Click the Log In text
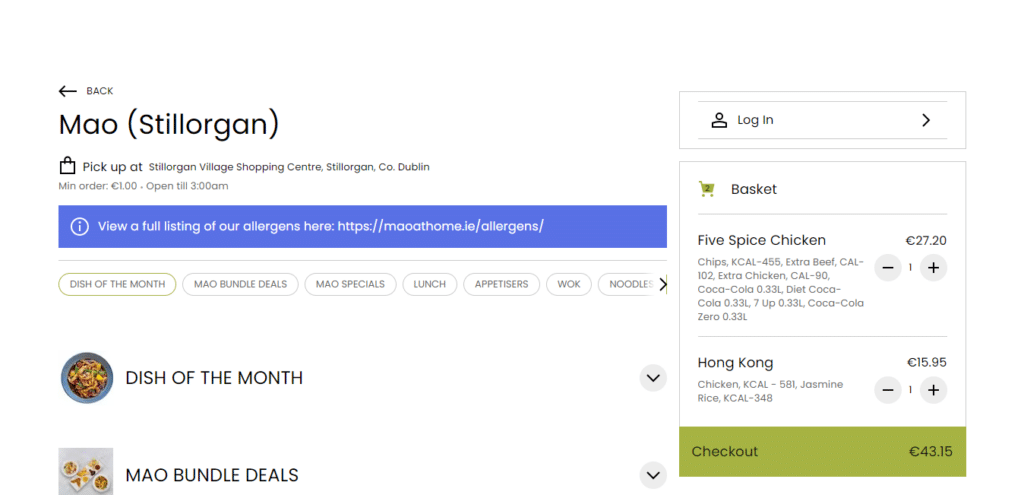Viewport: 1024px width, 495px height. [755, 120]
